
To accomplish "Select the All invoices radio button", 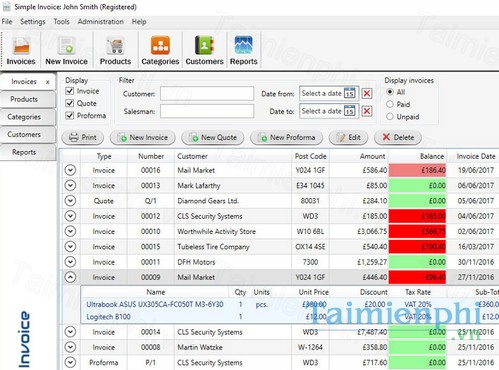I will pos(390,92).
